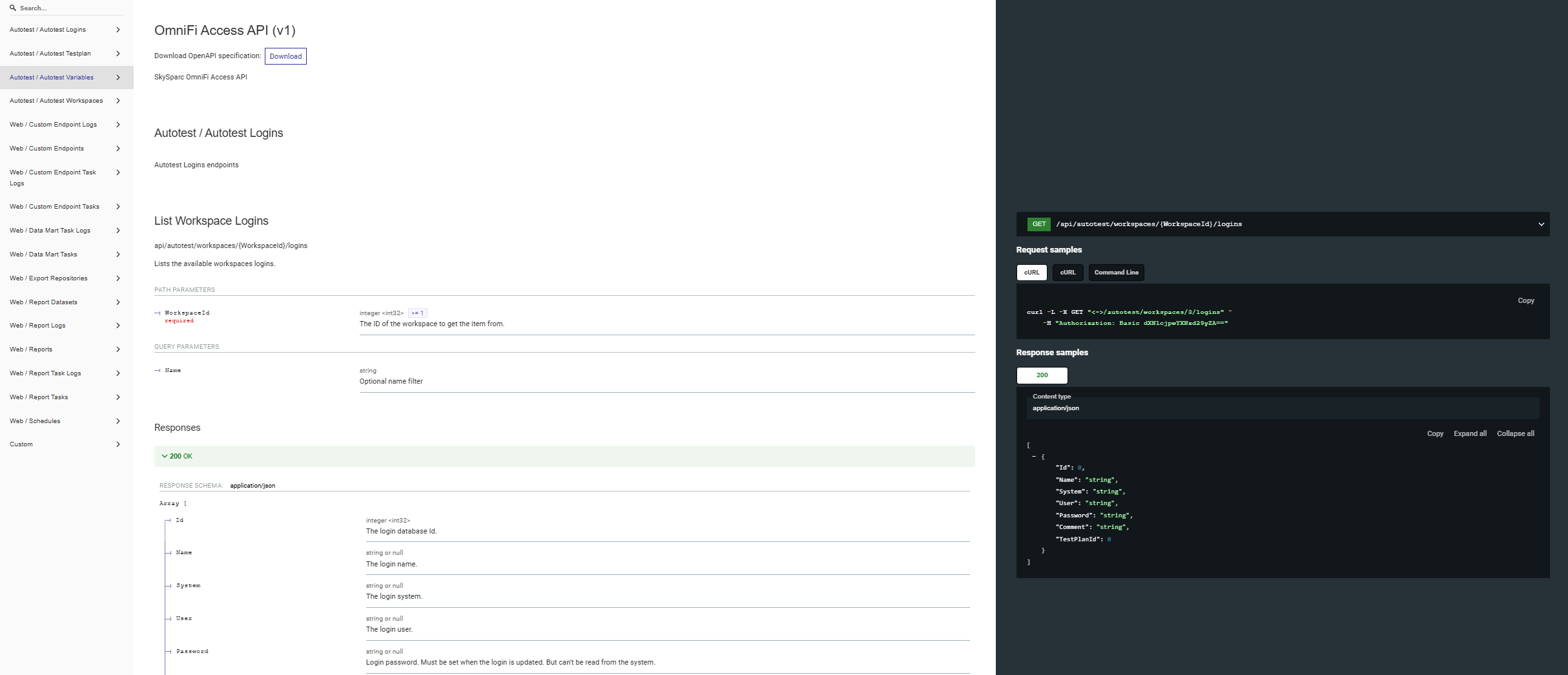This screenshot has height=675, width=1568.
Task: Expand Web / Export Repositories chevron
Action: point(118,278)
